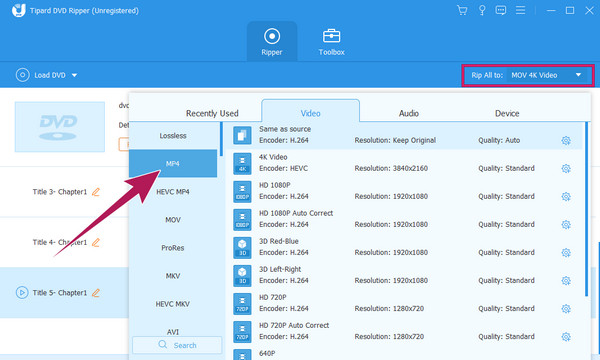The width and height of the screenshot is (600, 360).
Task: Select the 3D Red-Blue preset icon
Action: point(242,248)
